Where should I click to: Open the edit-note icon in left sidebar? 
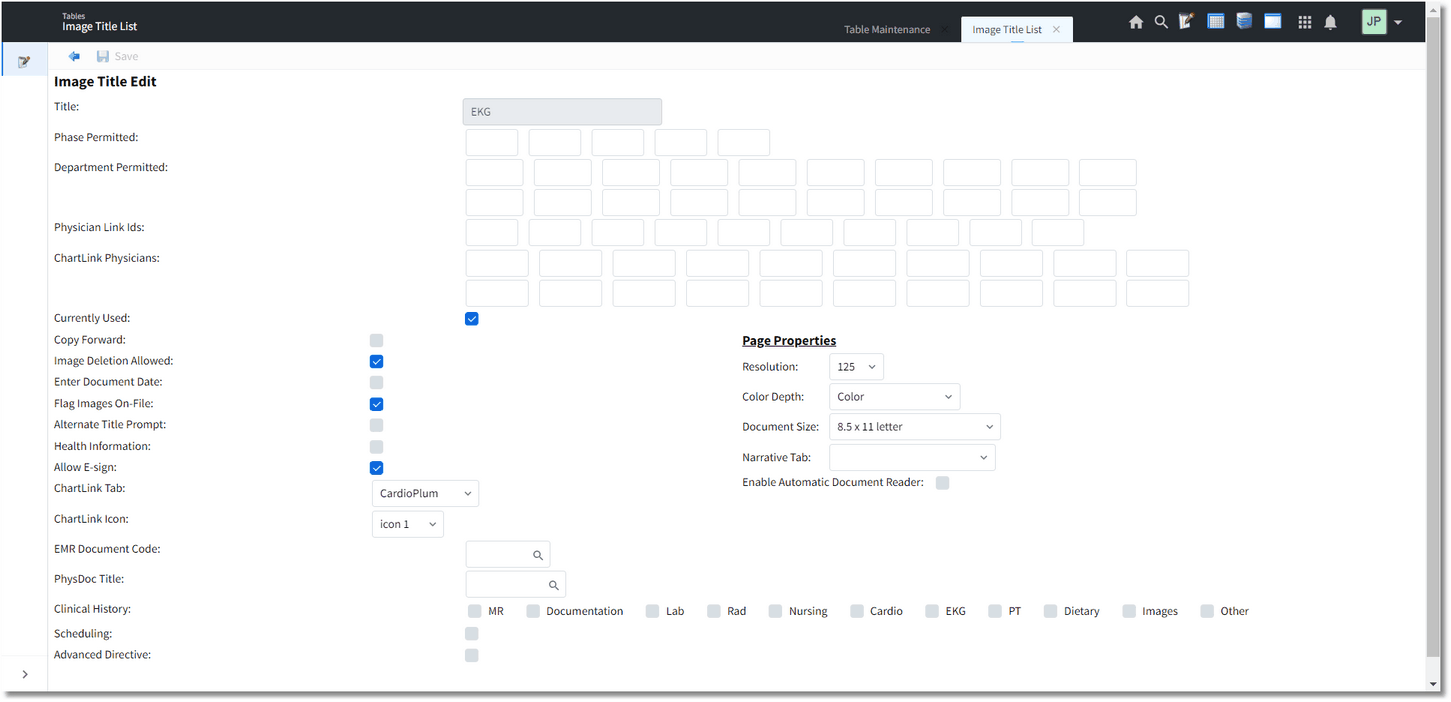pyautogui.click(x=24, y=61)
